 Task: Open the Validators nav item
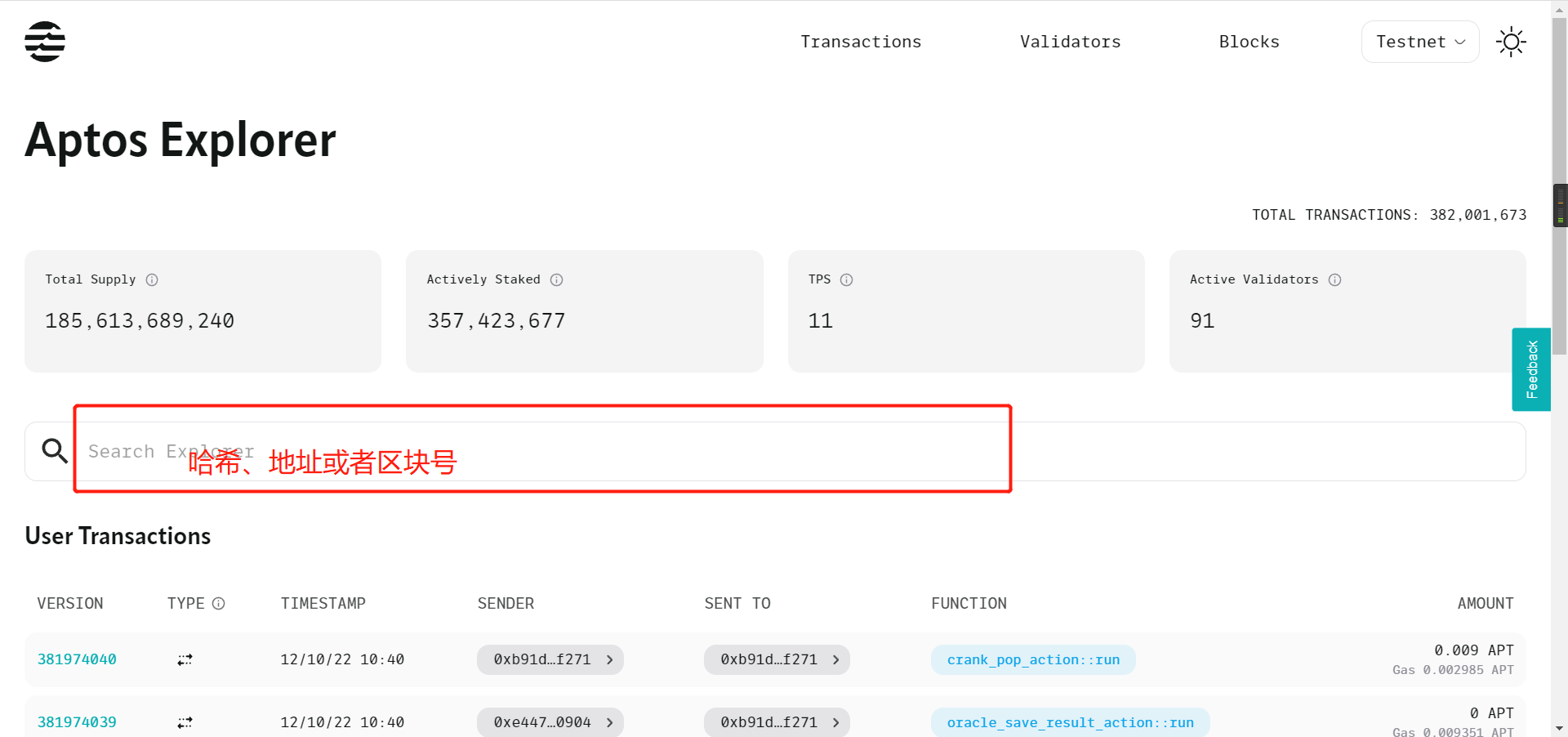click(1070, 42)
